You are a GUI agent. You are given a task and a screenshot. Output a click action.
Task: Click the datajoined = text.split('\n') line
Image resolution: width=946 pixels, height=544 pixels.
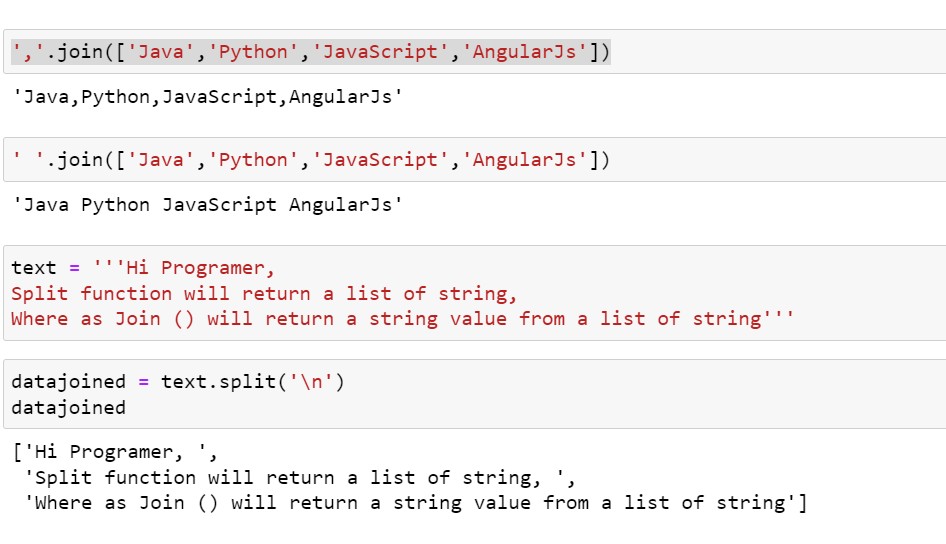pos(177,382)
